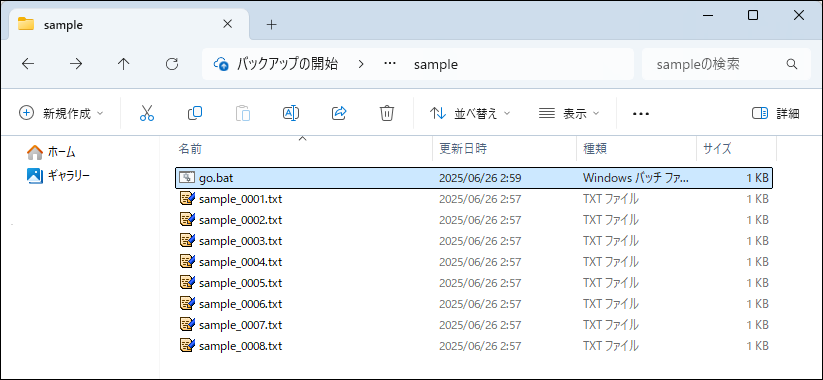Maximize the Explorer window
This screenshot has width=823, height=380.
753,16
